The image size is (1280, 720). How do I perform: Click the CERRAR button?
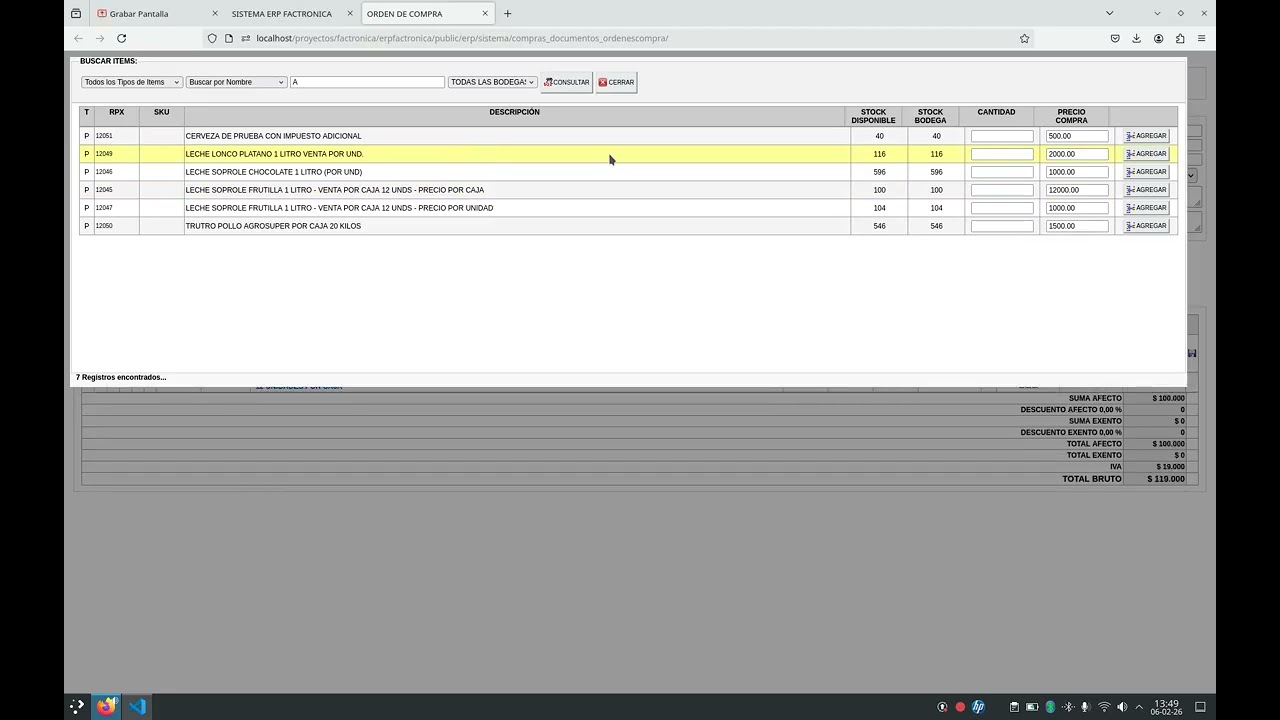(x=616, y=82)
